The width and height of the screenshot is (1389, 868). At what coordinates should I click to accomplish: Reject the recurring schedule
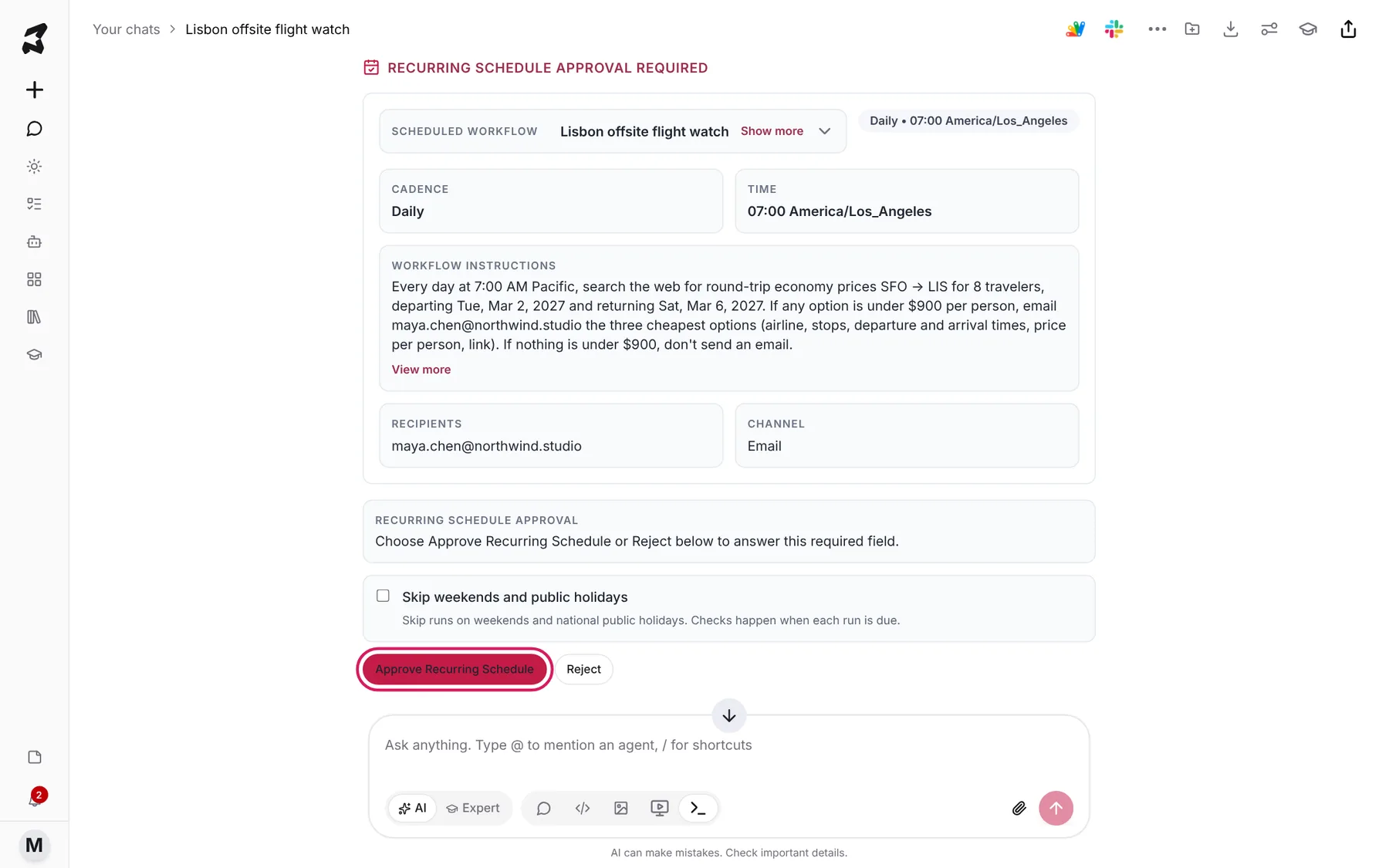coord(583,669)
